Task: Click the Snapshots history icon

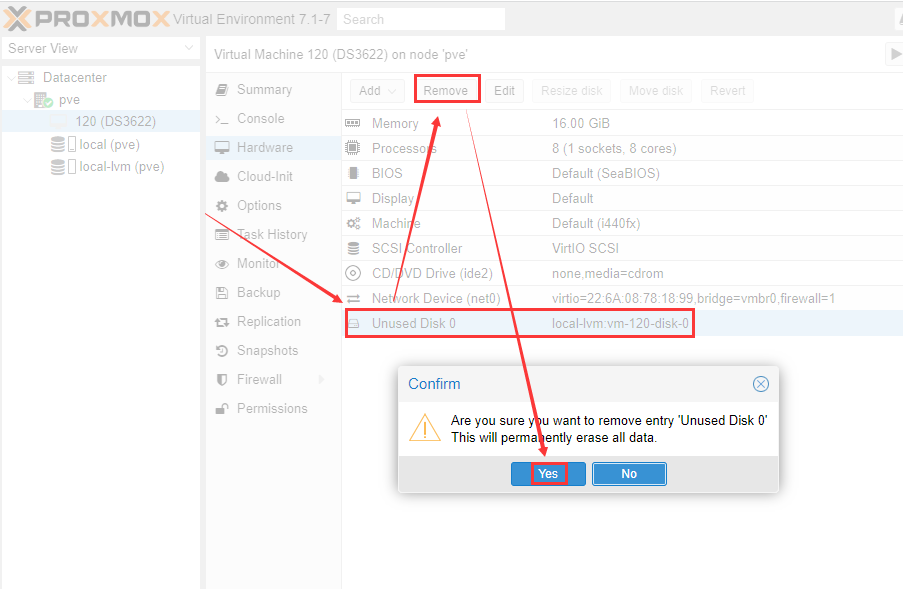Action: (222, 350)
